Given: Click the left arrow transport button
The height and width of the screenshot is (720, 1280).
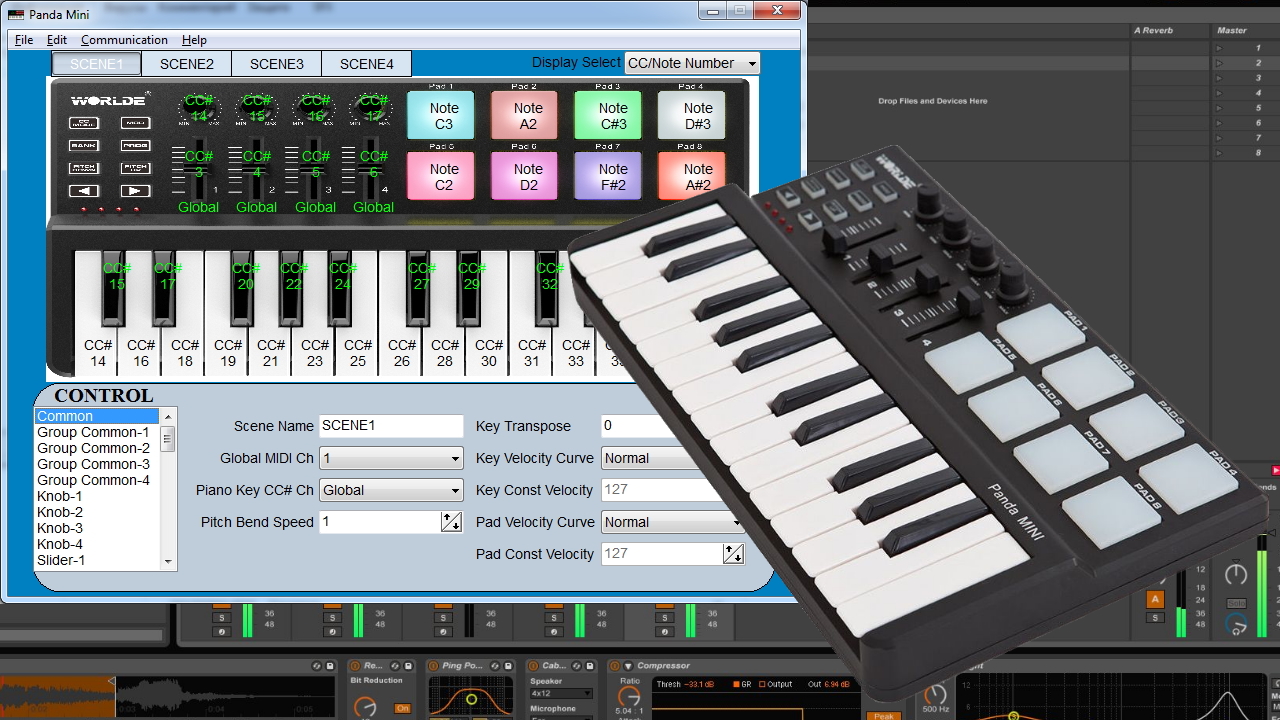Looking at the screenshot, I should 84,191.
